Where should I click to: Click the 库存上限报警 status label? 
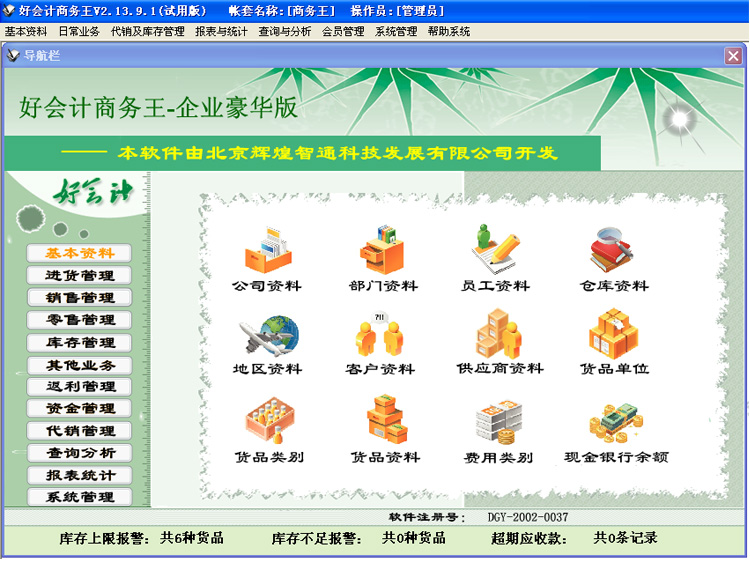(x=104, y=539)
